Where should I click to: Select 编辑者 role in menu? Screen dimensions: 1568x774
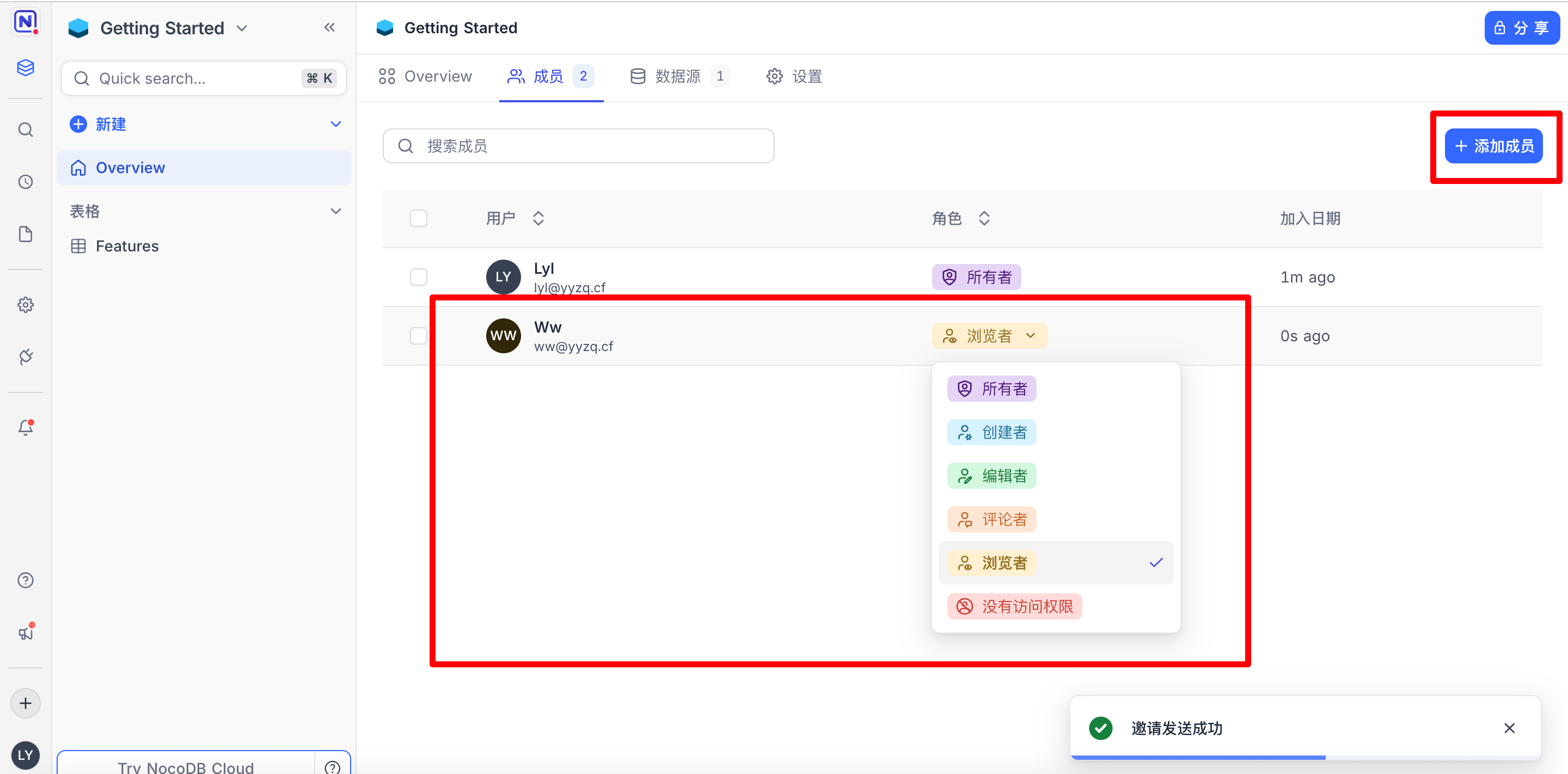[991, 476]
